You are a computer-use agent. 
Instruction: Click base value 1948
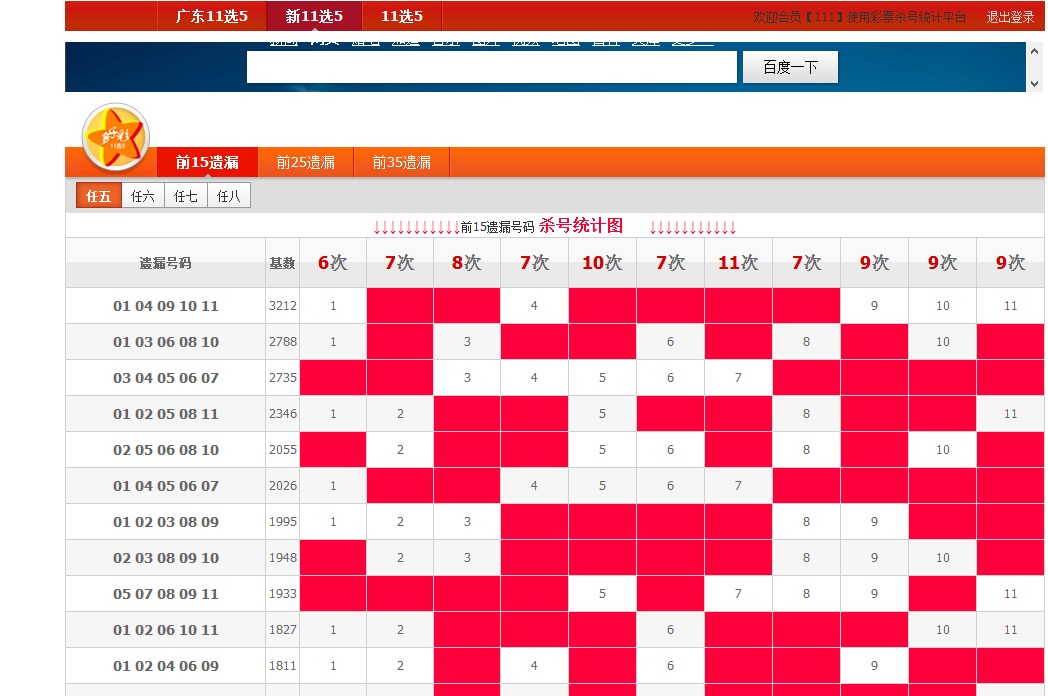click(283, 558)
